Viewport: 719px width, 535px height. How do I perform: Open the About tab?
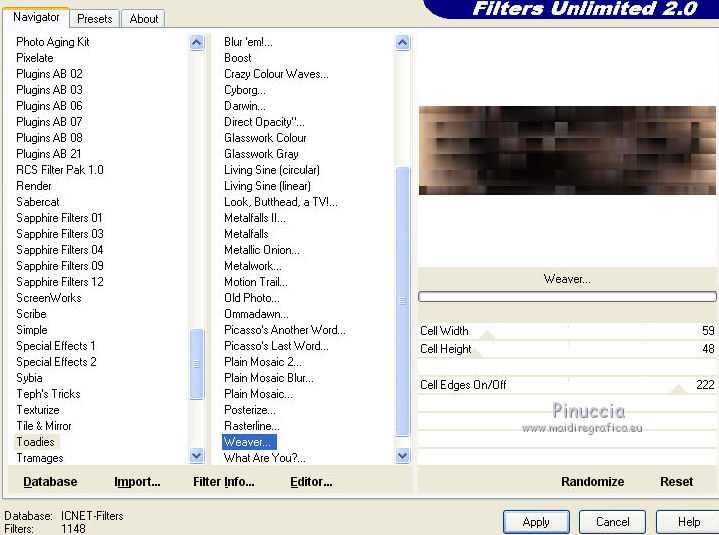pos(144,19)
